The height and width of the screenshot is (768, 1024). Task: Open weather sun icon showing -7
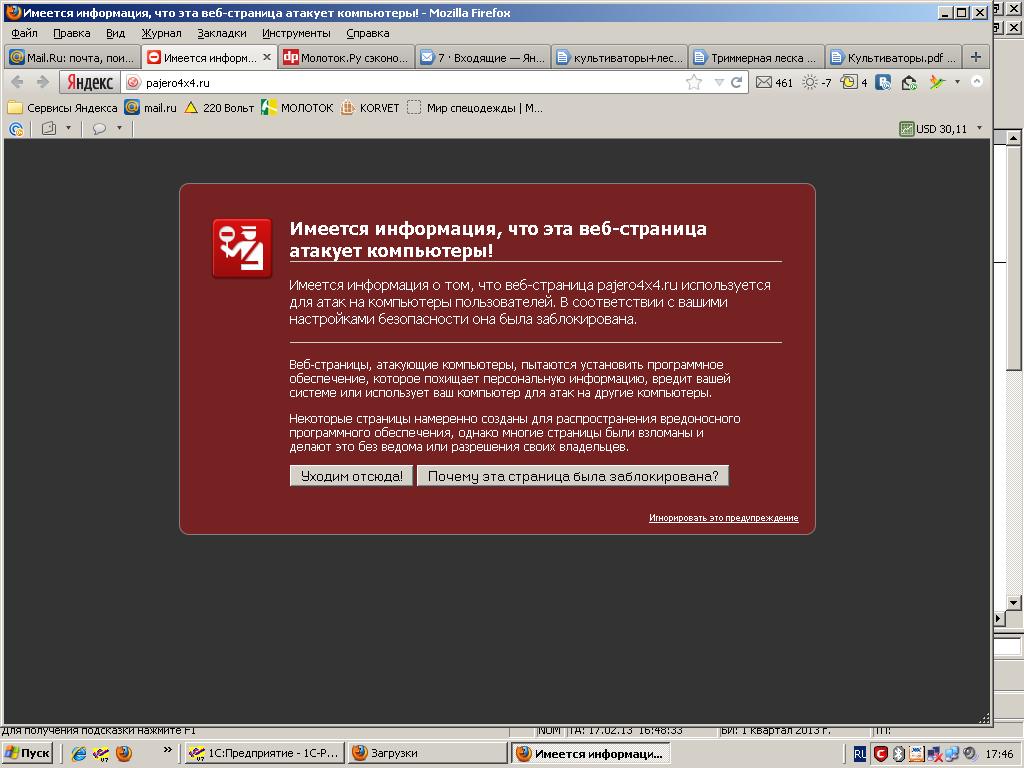pyautogui.click(x=816, y=82)
